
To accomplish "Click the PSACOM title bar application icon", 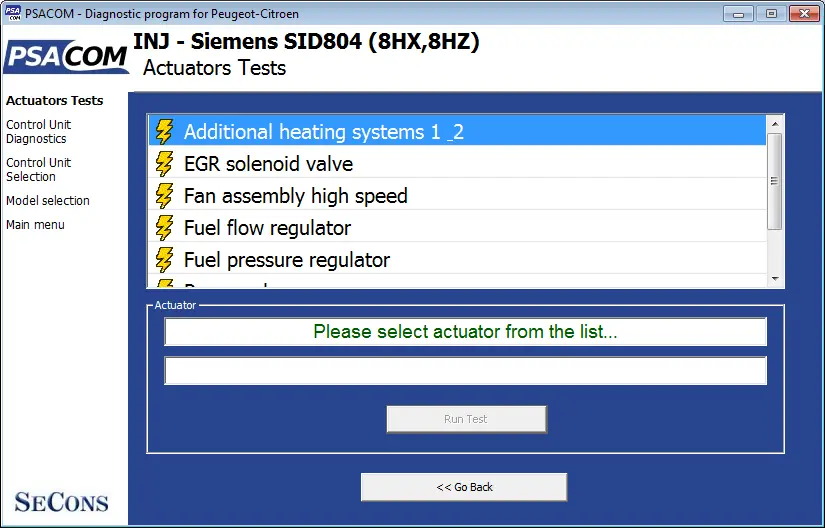I will pos(13,13).
